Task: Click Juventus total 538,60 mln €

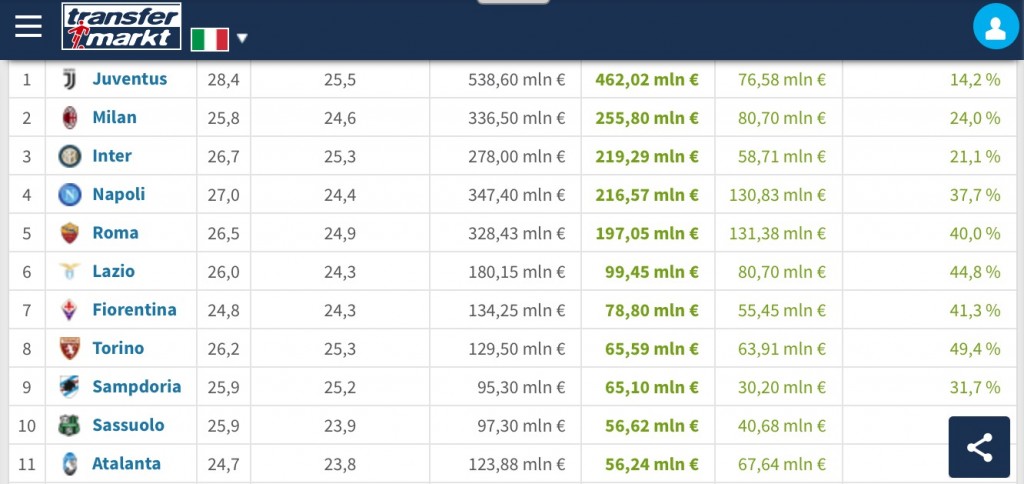Action: 517,80
